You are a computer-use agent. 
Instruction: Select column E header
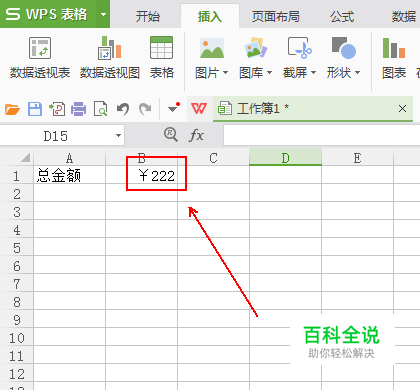coord(357,158)
